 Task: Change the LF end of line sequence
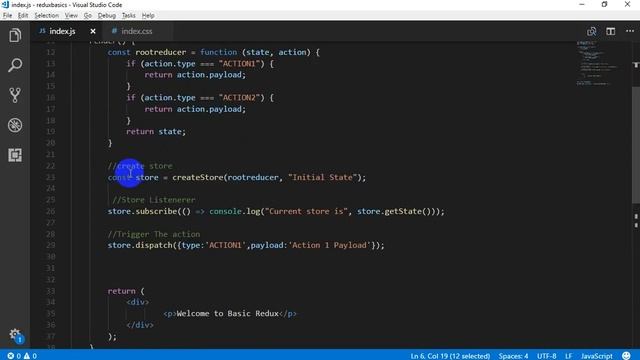pos(568,356)
